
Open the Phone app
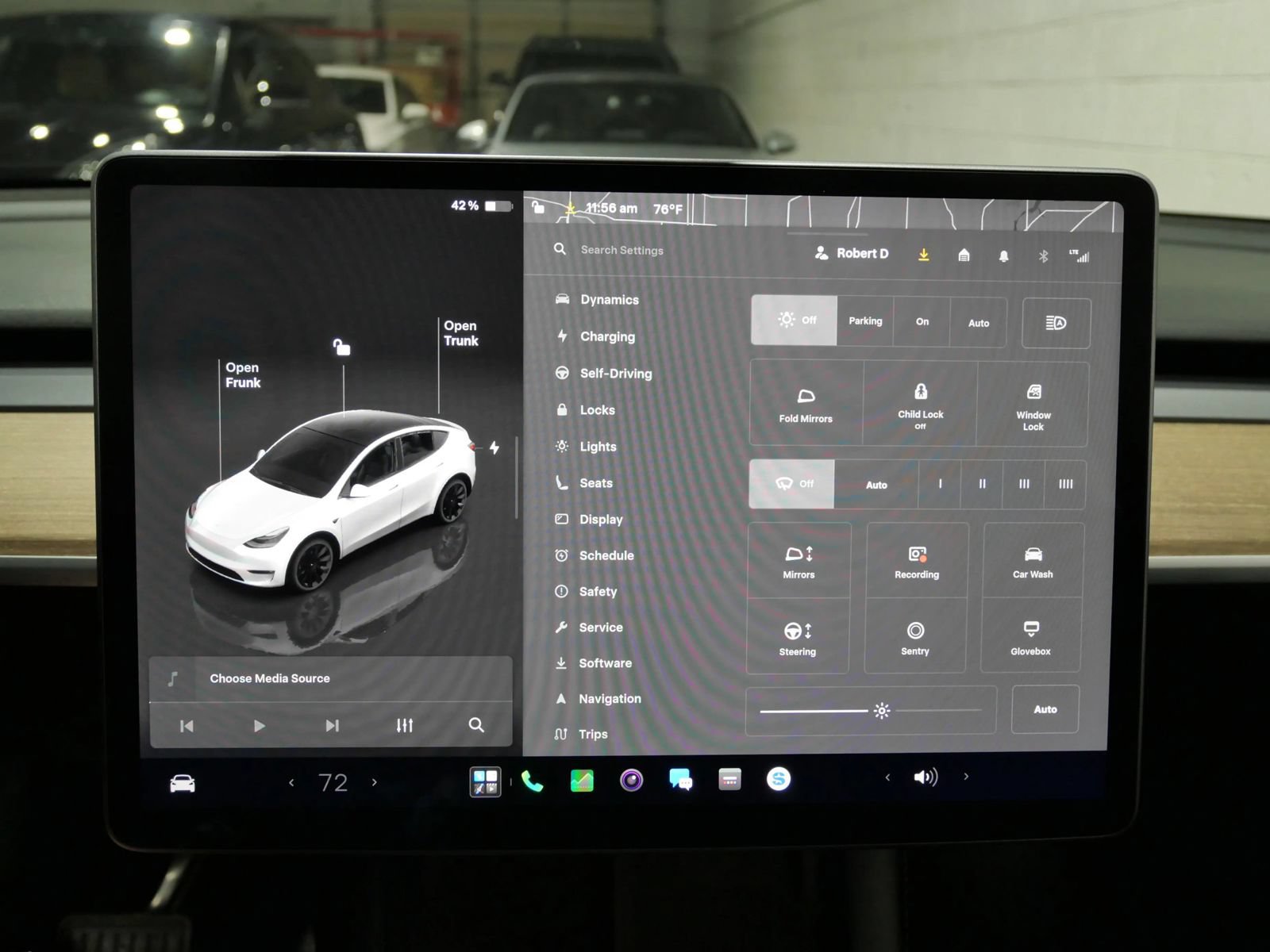pyautogui.click(x=533, y=781)
